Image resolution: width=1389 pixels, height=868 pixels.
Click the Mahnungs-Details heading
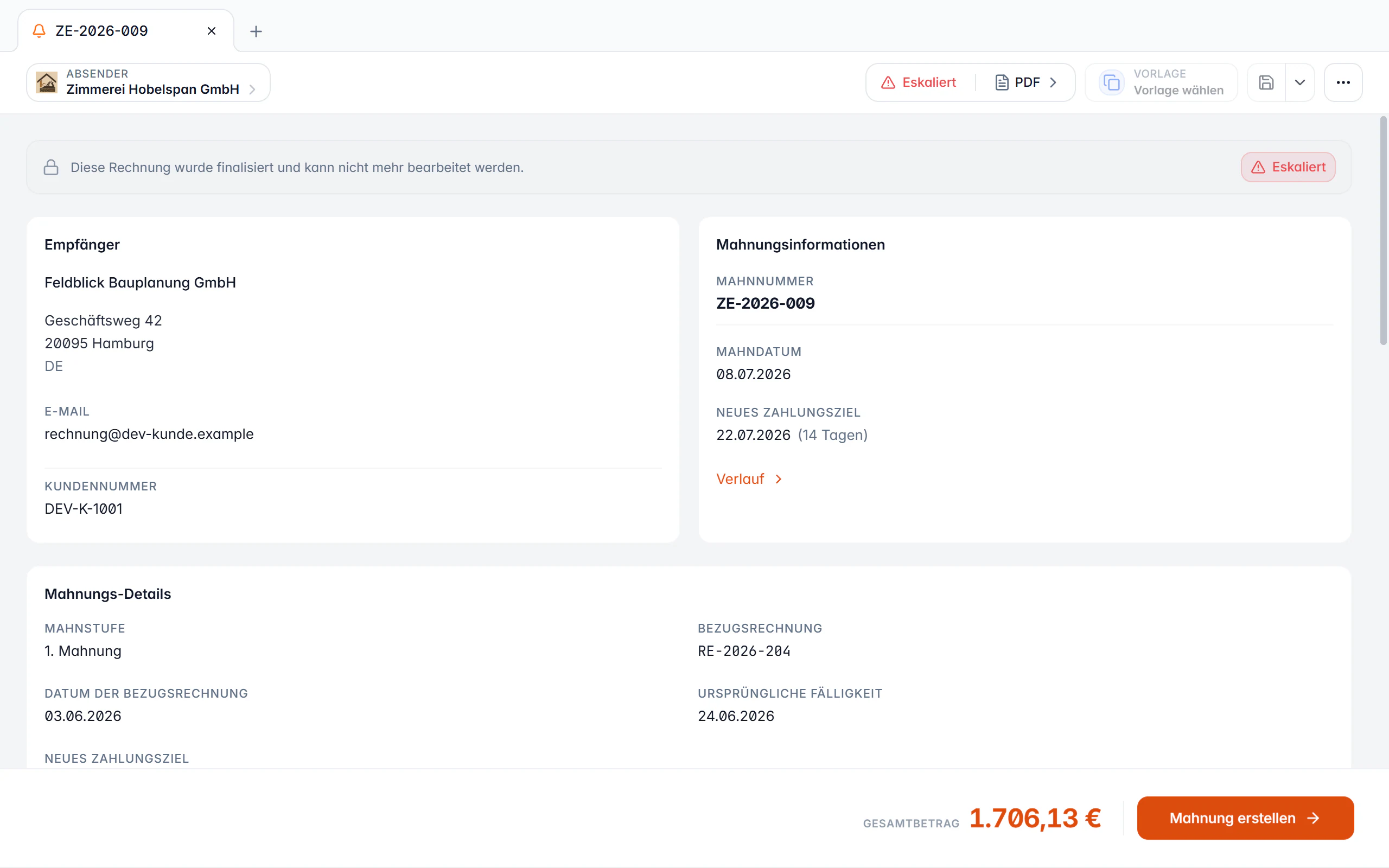point(108,593)
